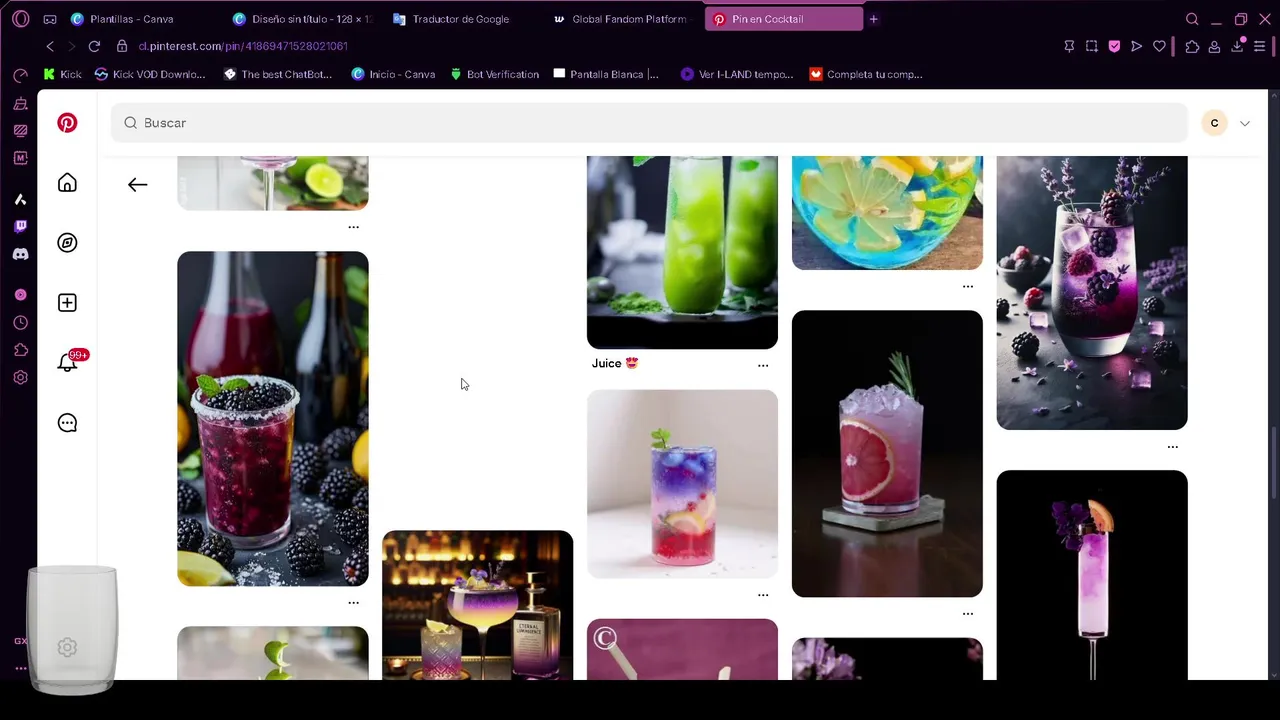Open the extensions cube icon in the toolbar
1280x720 pixels.
pyautogui.click(x=1192, y=46)
